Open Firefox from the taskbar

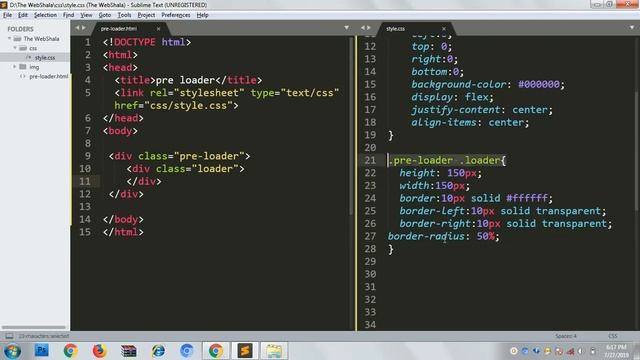(99, 351)
